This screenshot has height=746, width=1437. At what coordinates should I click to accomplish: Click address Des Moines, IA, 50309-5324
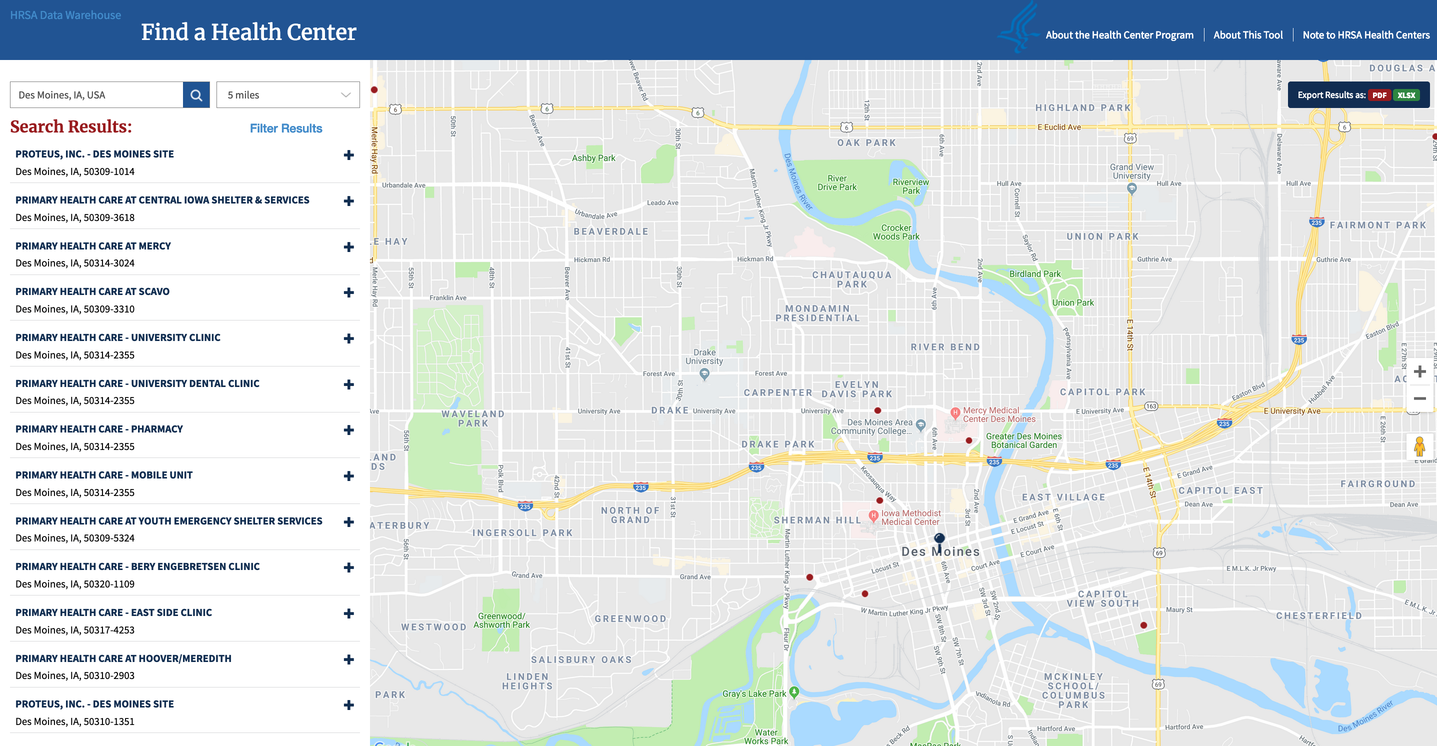tap(75, 538)
